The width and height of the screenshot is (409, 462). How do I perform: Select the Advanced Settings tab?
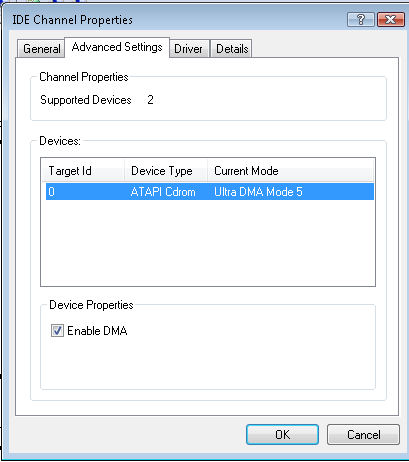pyautogui.click(x=117, y=47)
